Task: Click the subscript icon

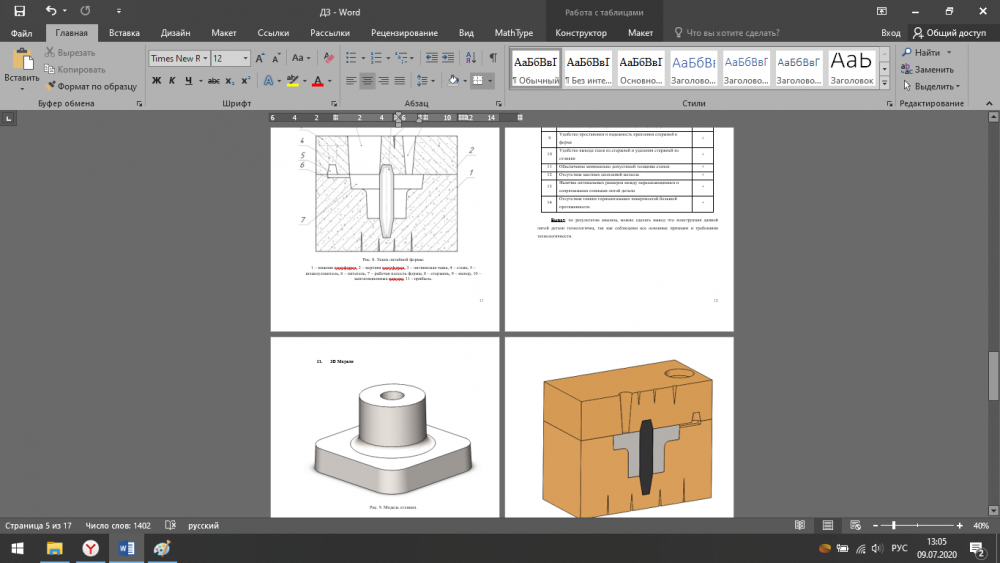Action: pos(228,80)
